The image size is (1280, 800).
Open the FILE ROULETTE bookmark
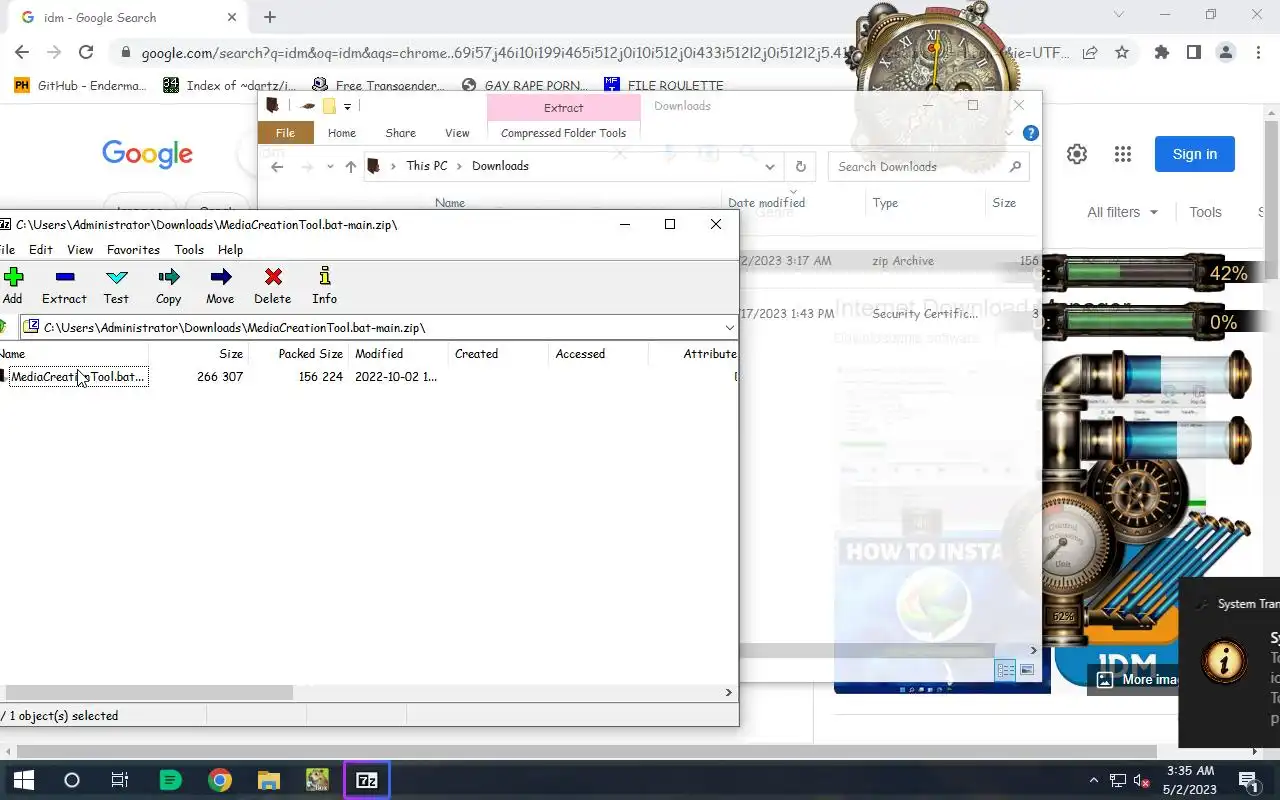tap(663, 85)
